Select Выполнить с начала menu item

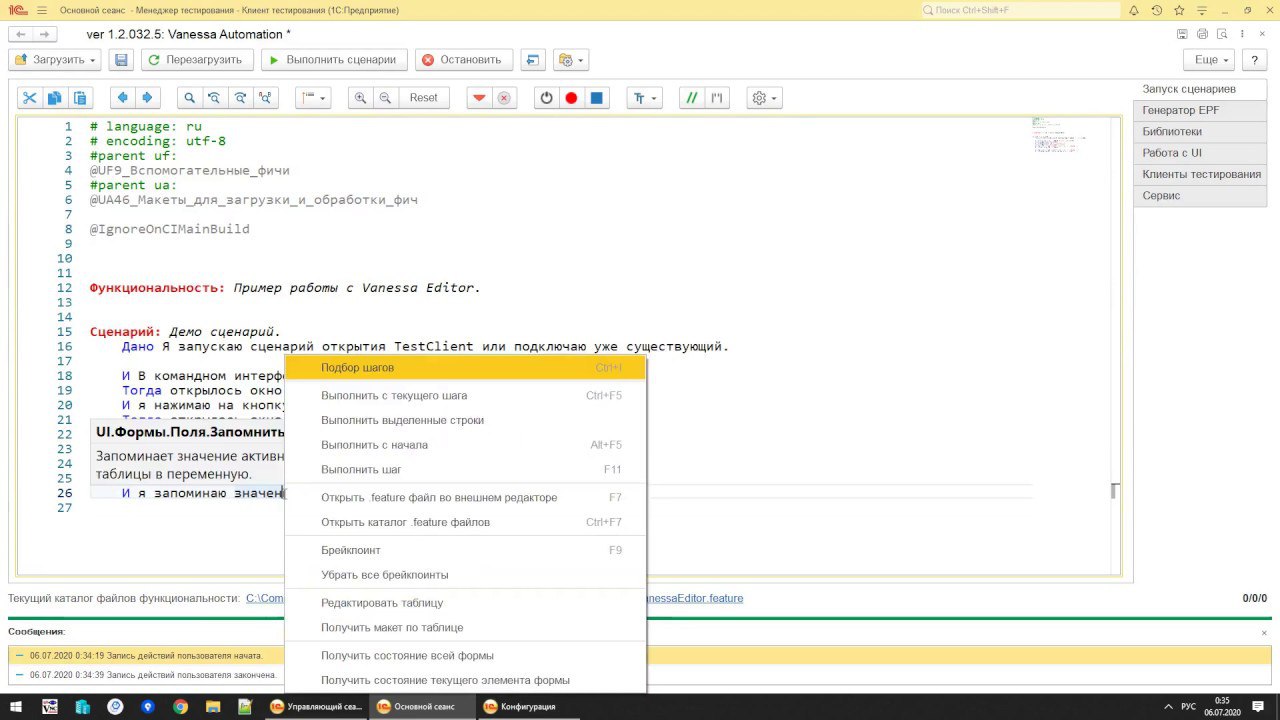(466, 445)
